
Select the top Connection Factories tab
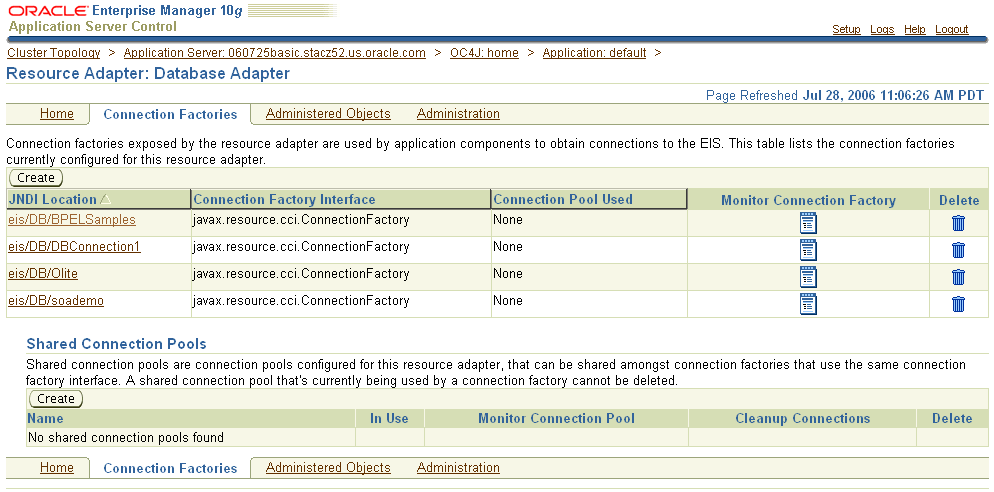click(x=170, y=115)
